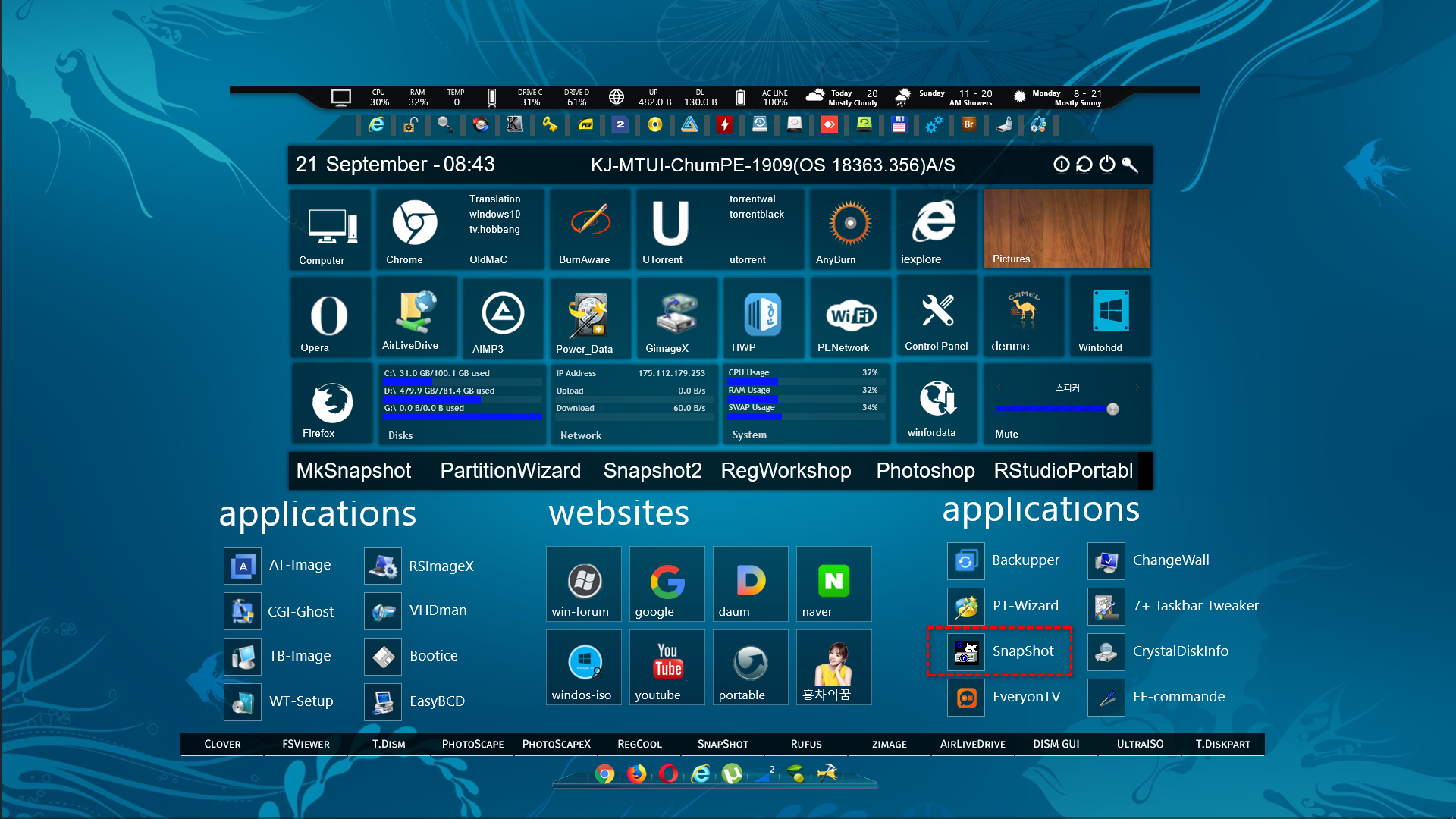Click the Chrome icon in bottom dock
The width and height of the screenshot is (1456, 819).
pos(604,773)
